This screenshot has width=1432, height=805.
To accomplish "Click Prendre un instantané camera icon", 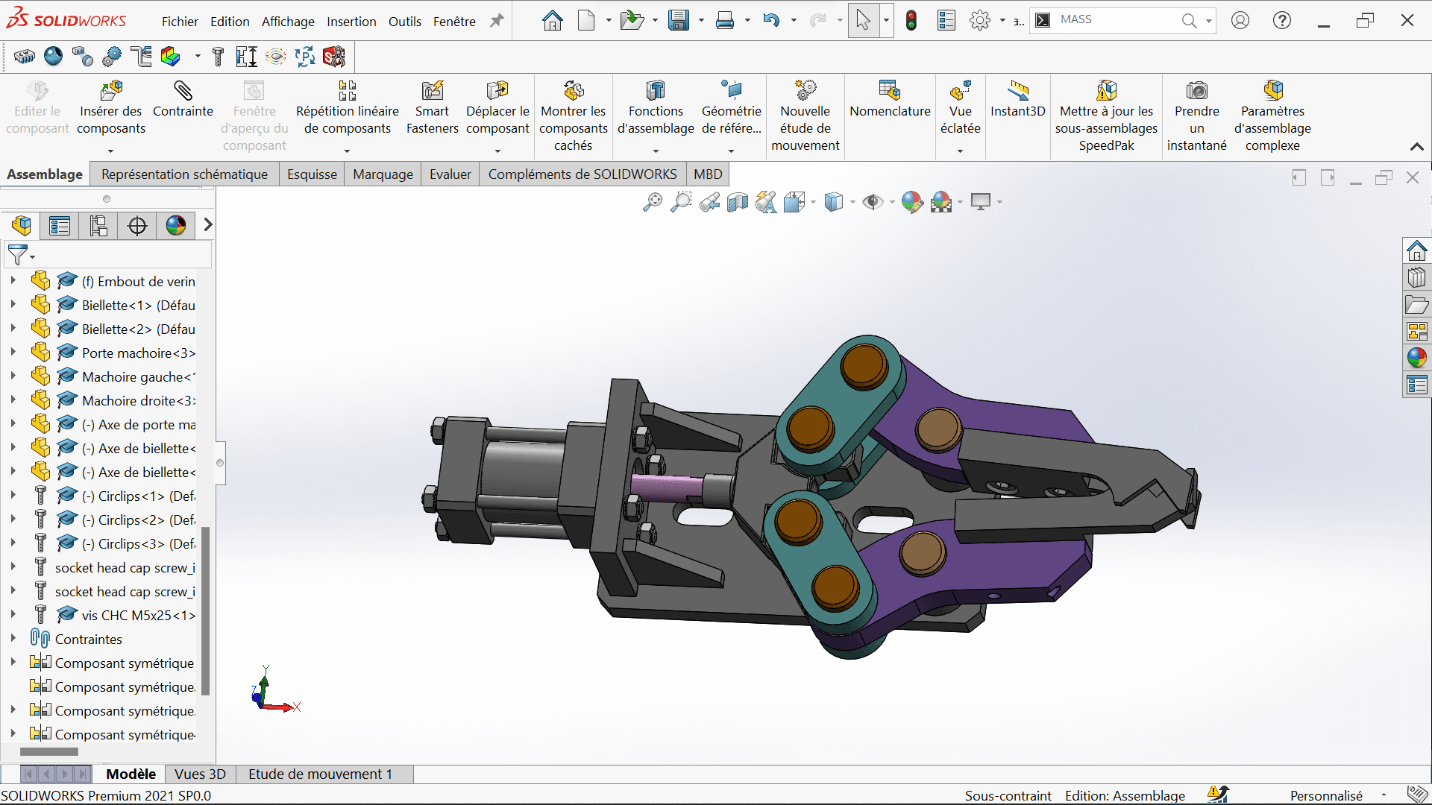I will click(1196, 92).
